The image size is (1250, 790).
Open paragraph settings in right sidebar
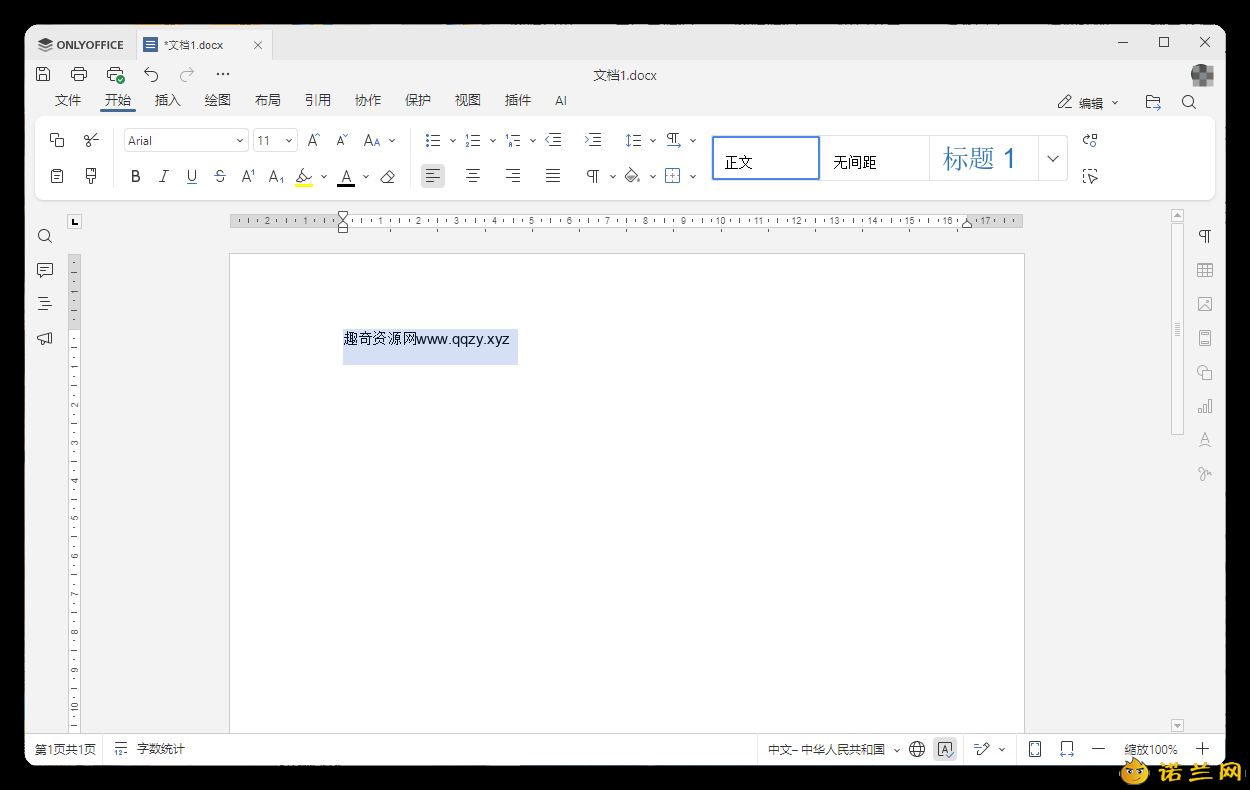[1205, 236]
